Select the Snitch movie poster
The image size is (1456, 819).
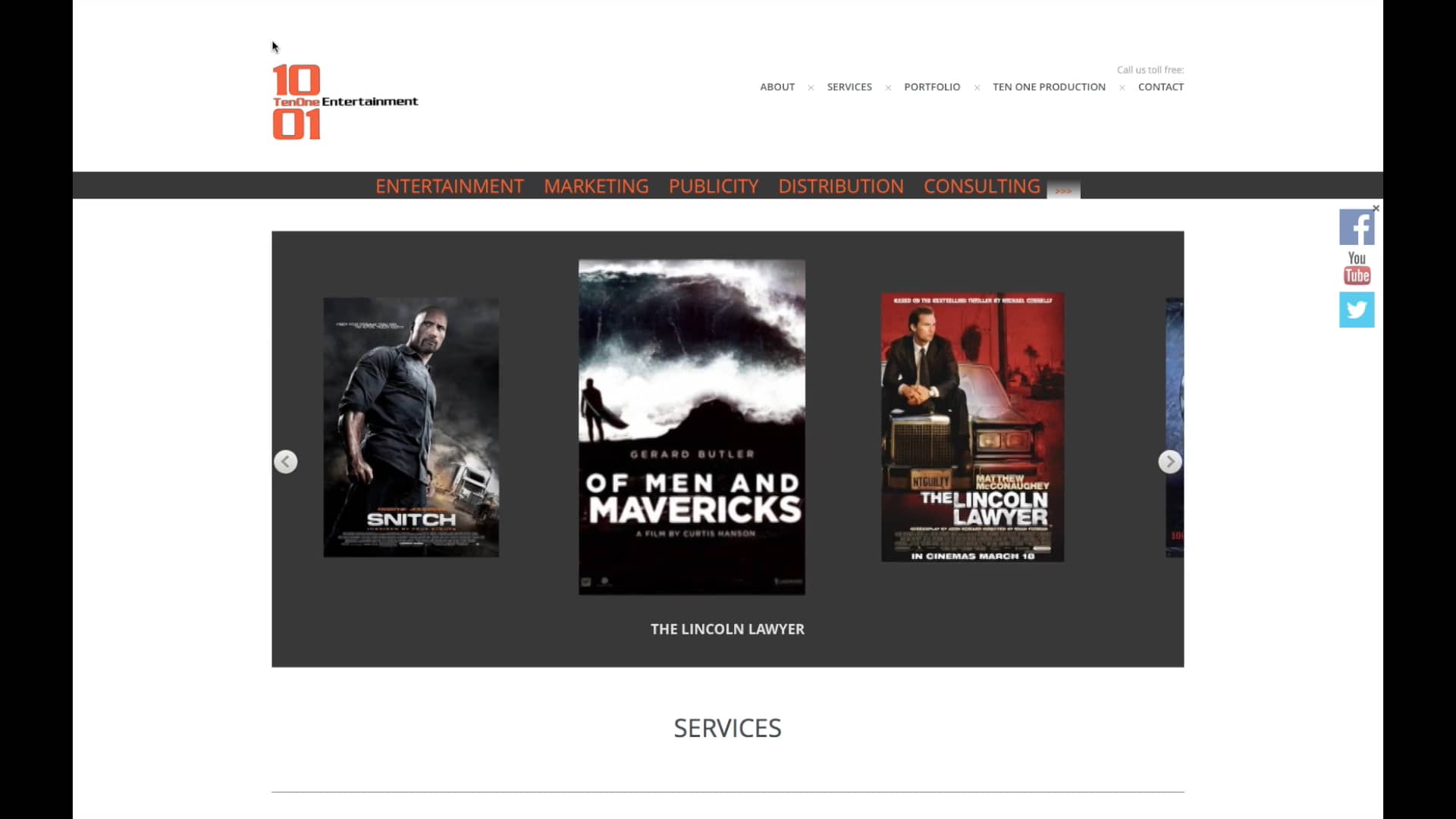pos(411,427)
